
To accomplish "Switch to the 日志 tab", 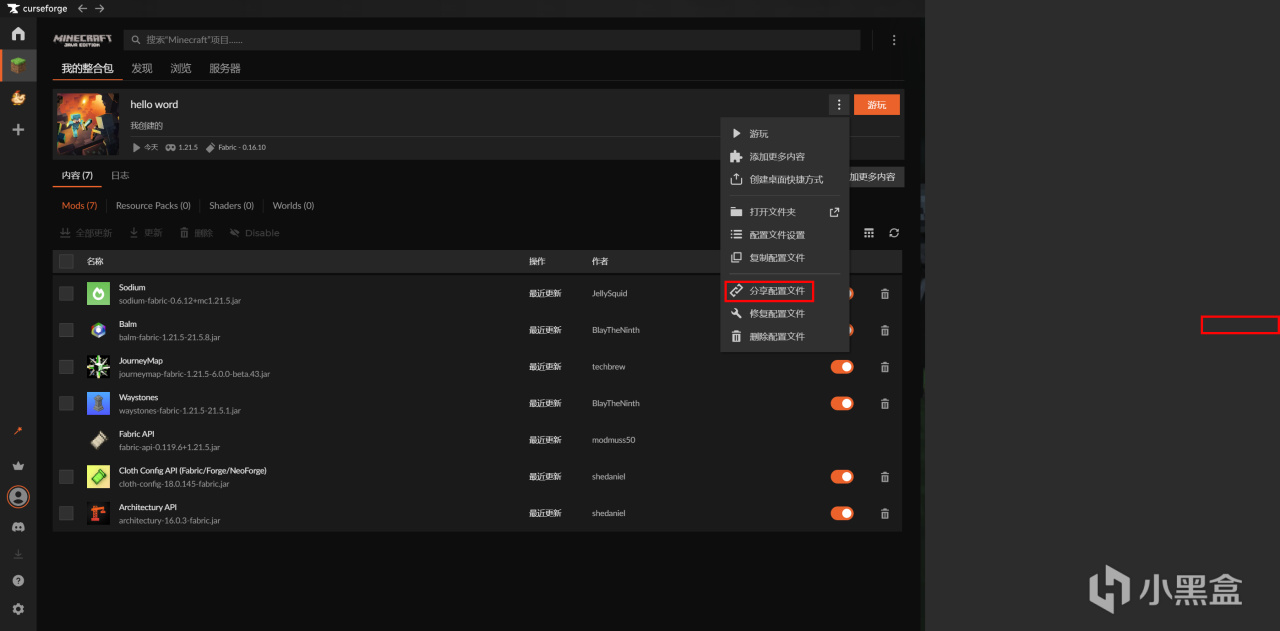I will 120,176.
